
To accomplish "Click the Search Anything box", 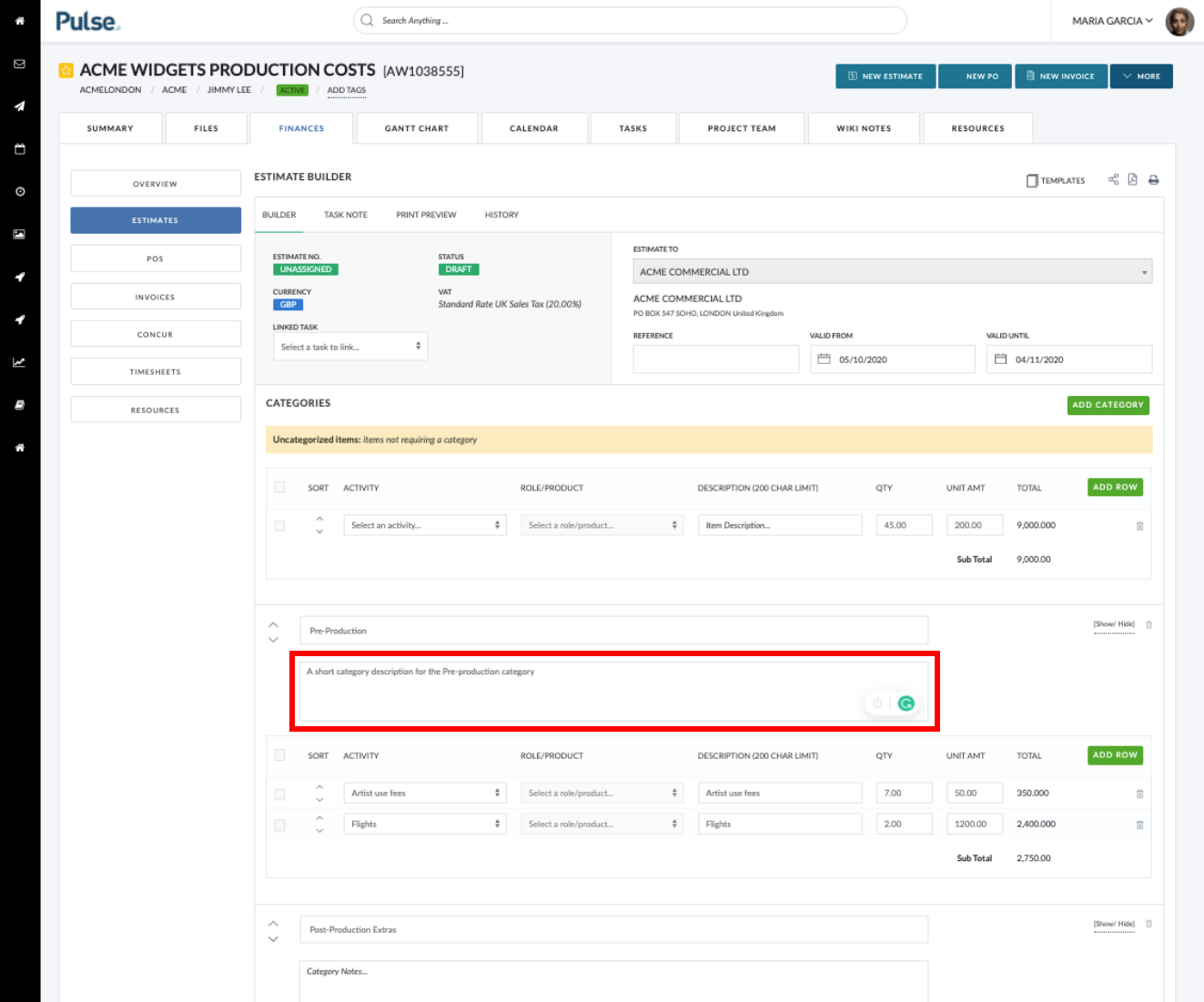I will [x=630, y=20].
